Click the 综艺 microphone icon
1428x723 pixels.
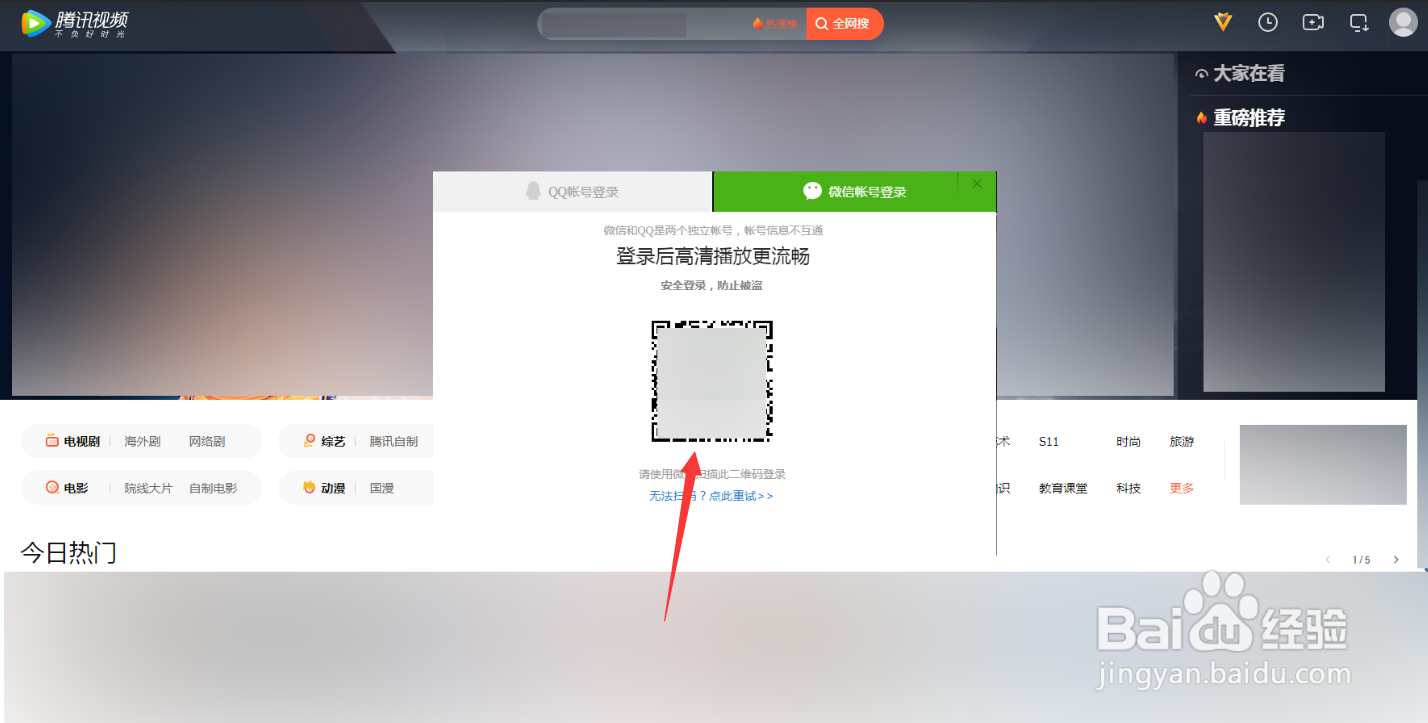(x=310, y=441)
